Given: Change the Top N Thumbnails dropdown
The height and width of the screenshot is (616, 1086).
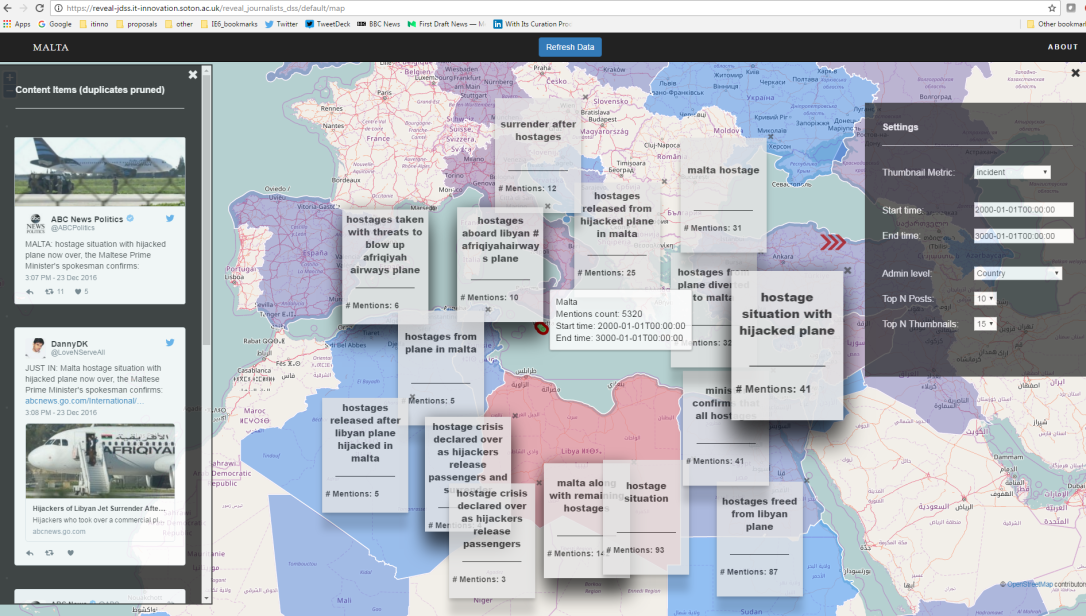Looking at the screenshot, I should pos(985,324).
